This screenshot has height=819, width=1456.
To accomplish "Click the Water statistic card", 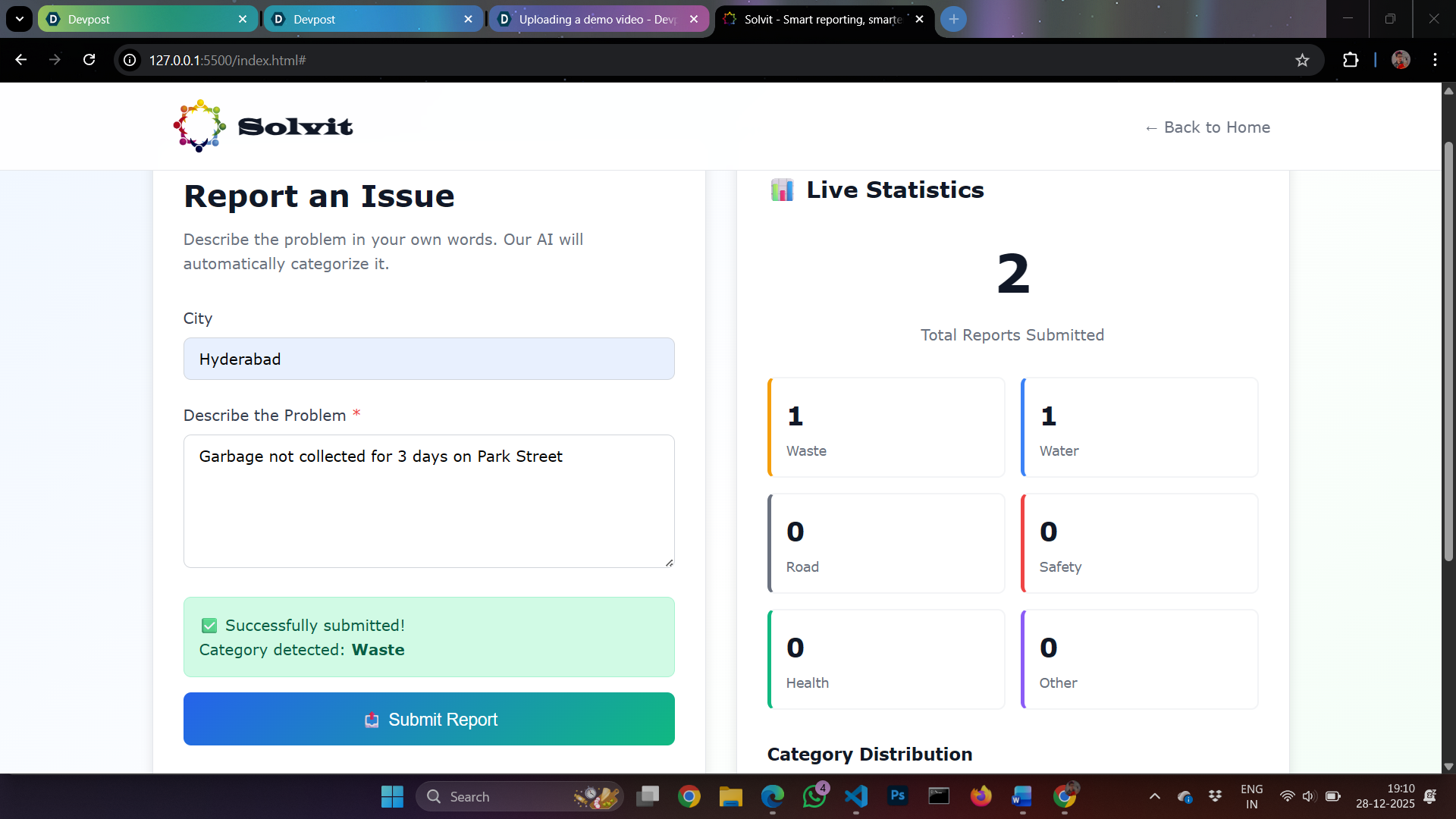I will coord(1139,428).
